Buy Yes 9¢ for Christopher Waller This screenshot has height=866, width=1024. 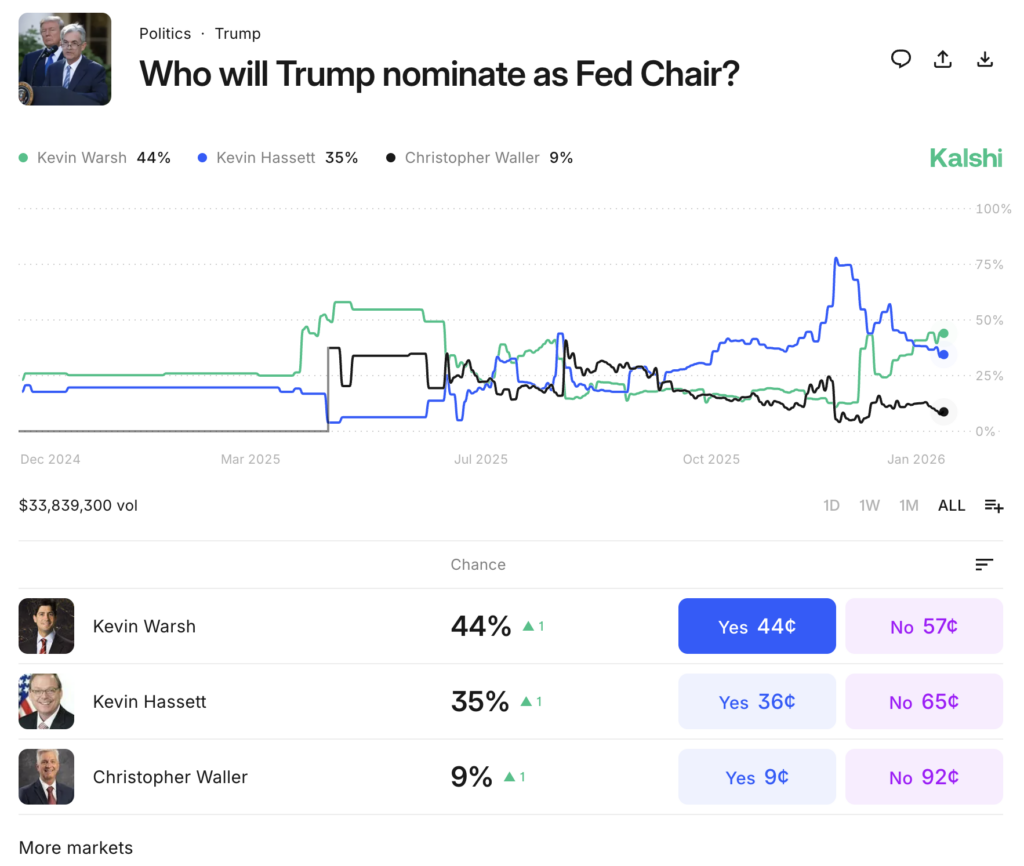(x=757, y=777)
